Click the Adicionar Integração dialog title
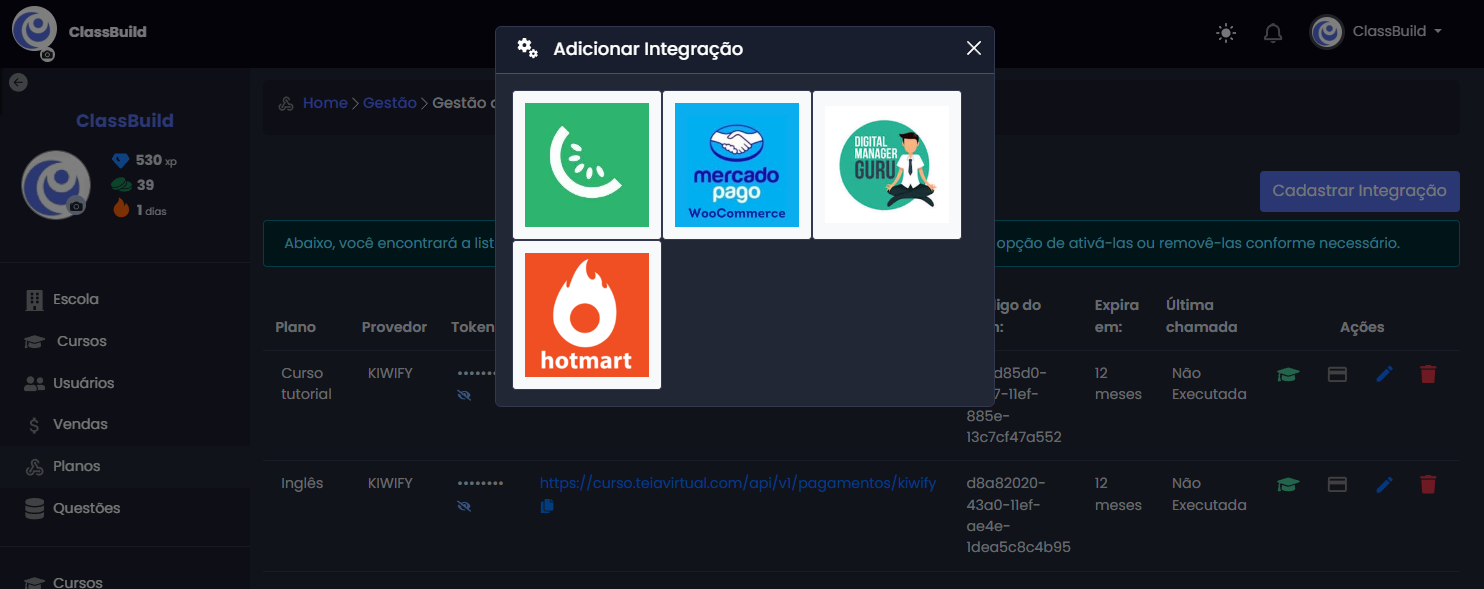Viewport: 1484px width, 589px height. [648, 48]
